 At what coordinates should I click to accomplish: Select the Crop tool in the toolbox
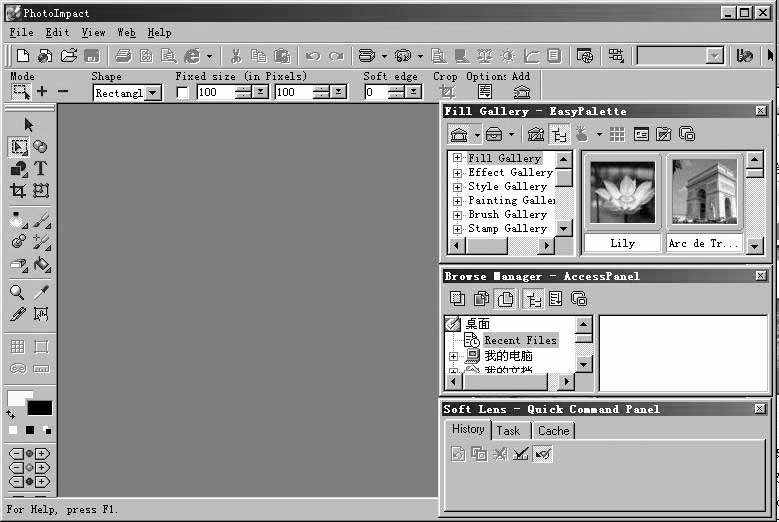tap(18, 190)
